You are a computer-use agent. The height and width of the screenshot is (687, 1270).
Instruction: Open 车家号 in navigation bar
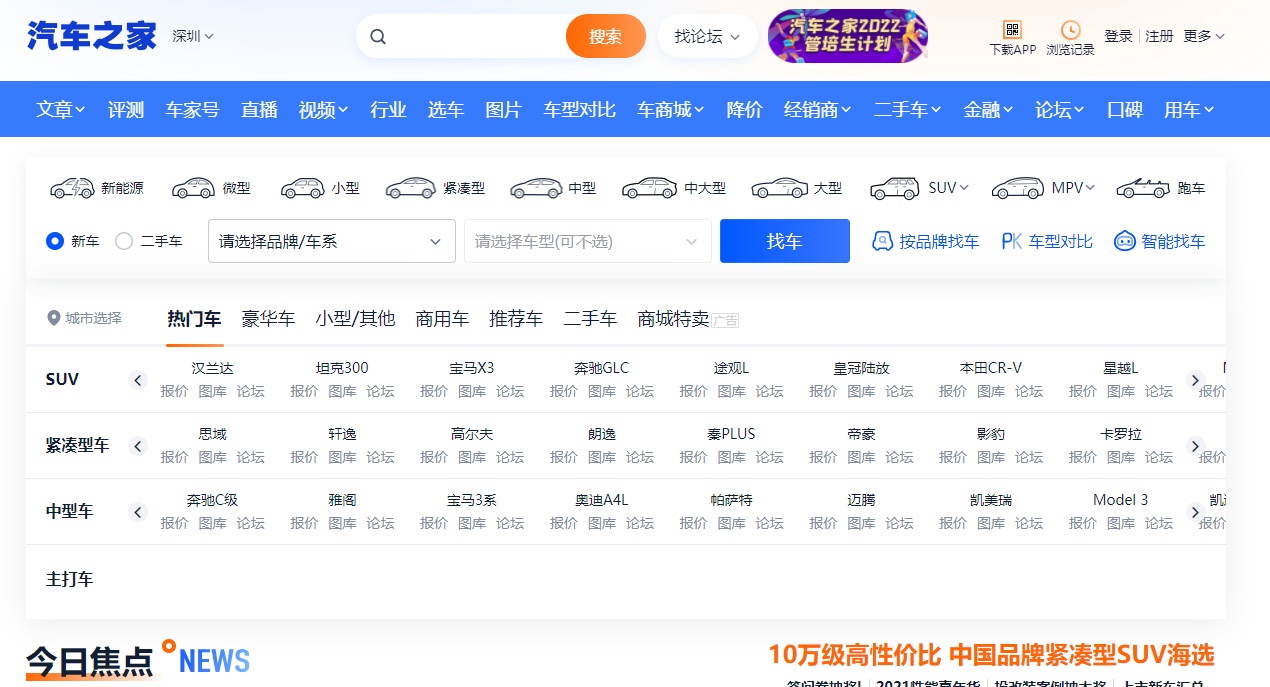pyautogui.click(x=192, y=110)
